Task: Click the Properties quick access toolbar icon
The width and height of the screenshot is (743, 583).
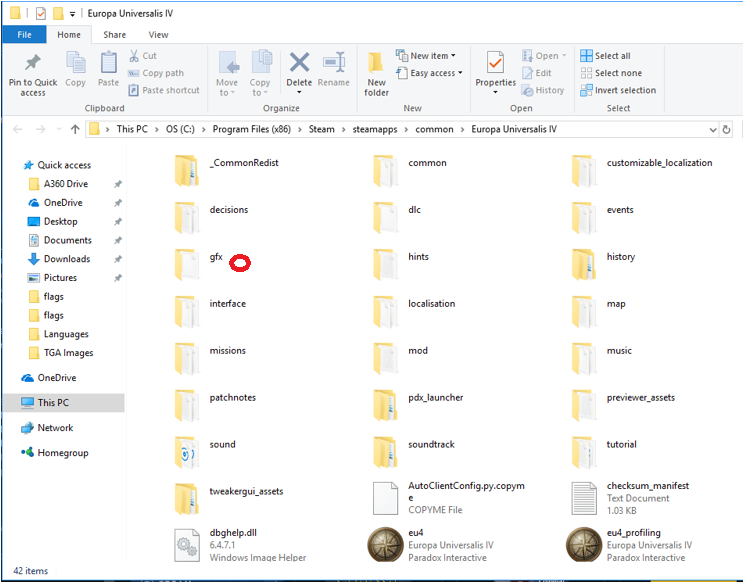Action: [x=41, y=14]
